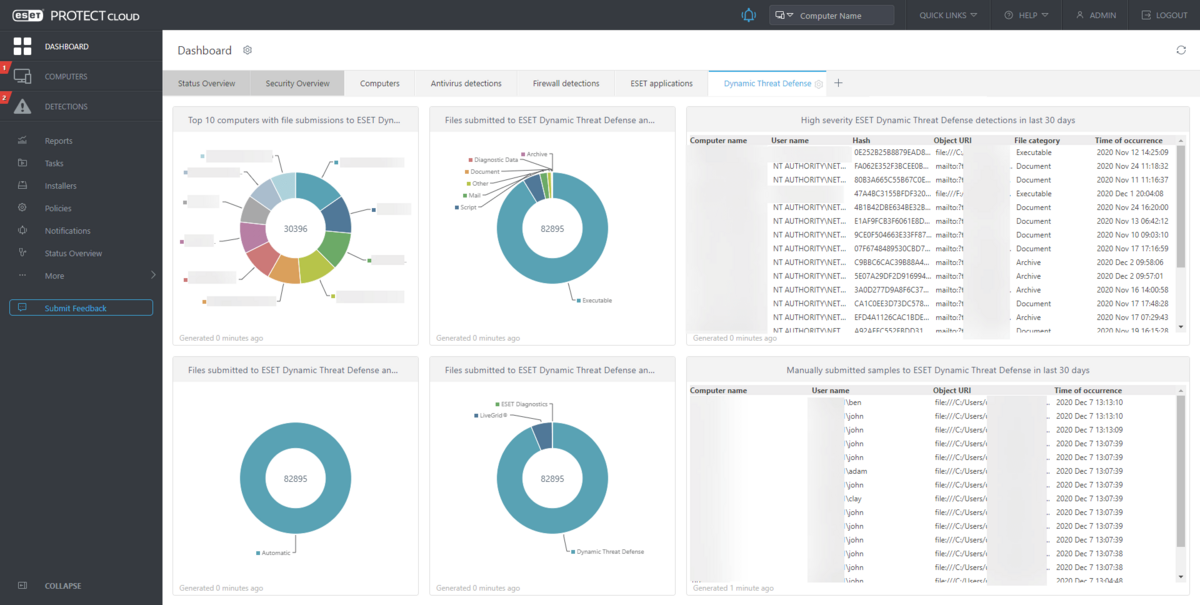This screenshot has width=1200, height=605.
Task: Expand the Quick Links dropdown
Action: tap(948, 15)
